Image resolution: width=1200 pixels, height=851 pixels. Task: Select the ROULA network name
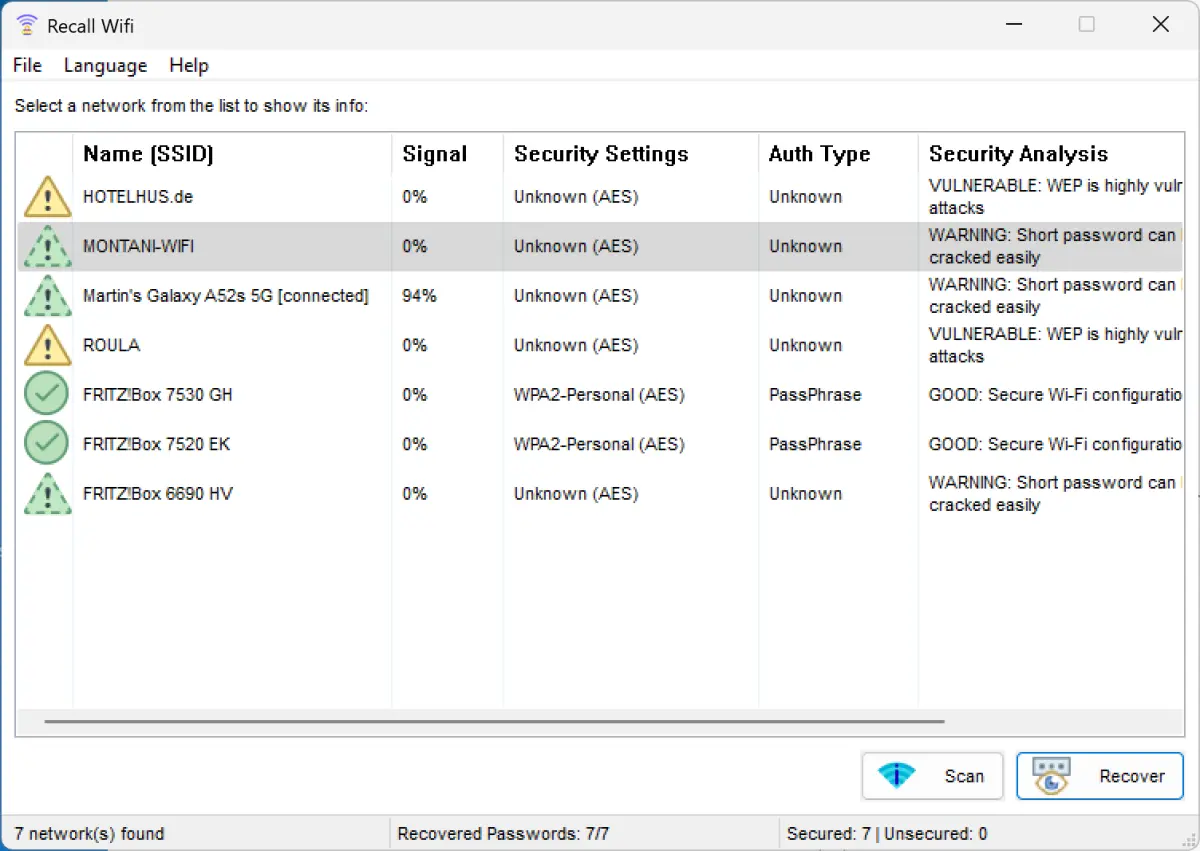(111, 345)
